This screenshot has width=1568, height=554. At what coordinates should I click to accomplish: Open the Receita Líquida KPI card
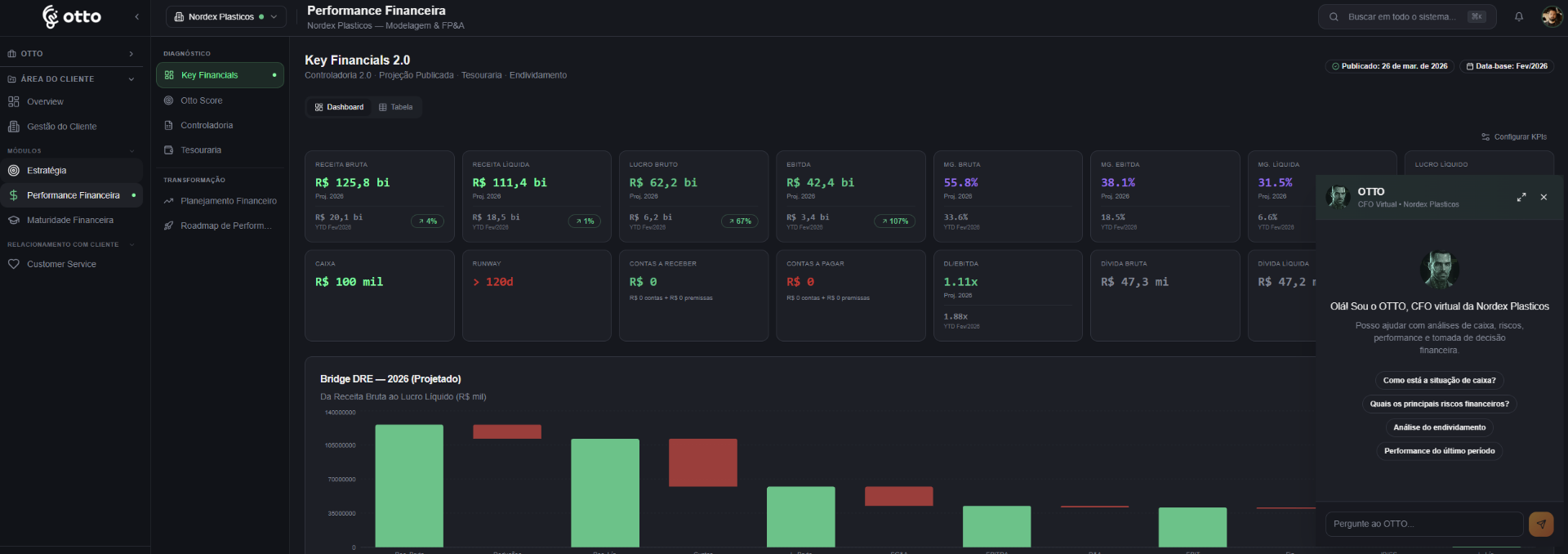pyautogui.click(x=537, y=196)
